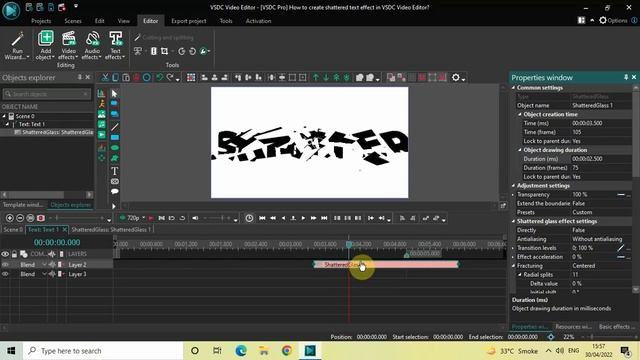Toggle visibility of Layer 2

5,265
